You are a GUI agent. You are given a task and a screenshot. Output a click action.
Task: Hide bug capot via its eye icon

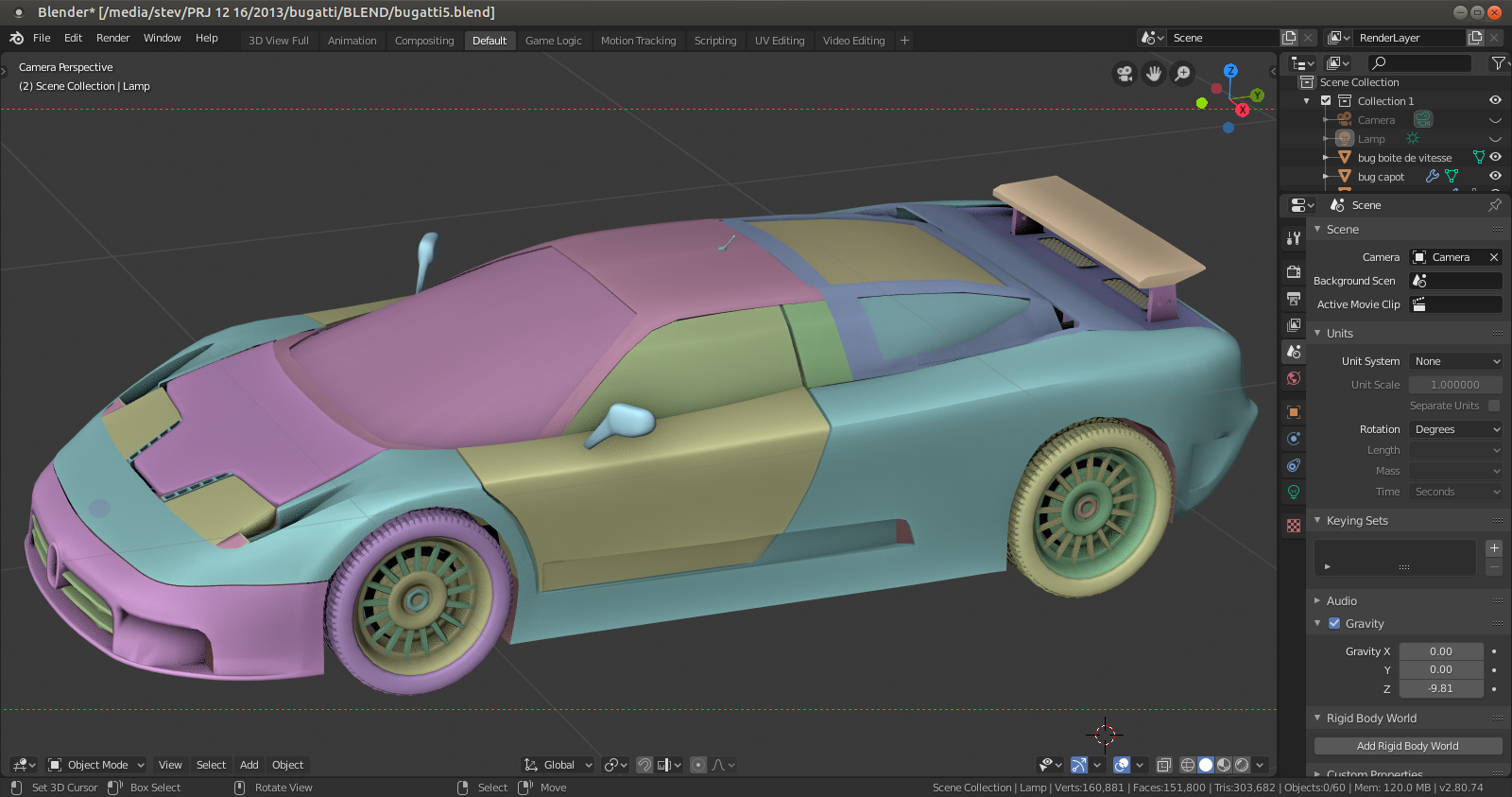point(1495,176)
